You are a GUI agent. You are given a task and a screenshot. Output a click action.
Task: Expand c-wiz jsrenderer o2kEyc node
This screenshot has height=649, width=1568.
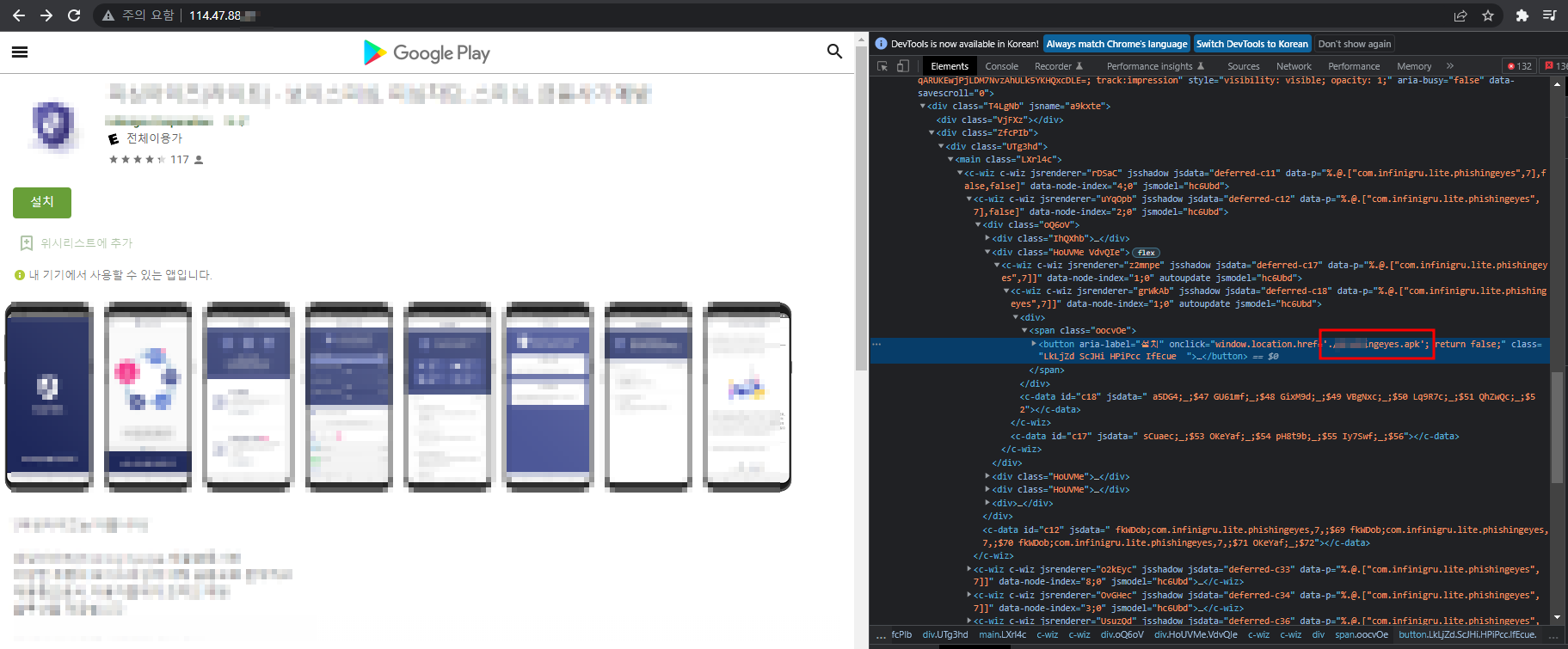[969, 569]
